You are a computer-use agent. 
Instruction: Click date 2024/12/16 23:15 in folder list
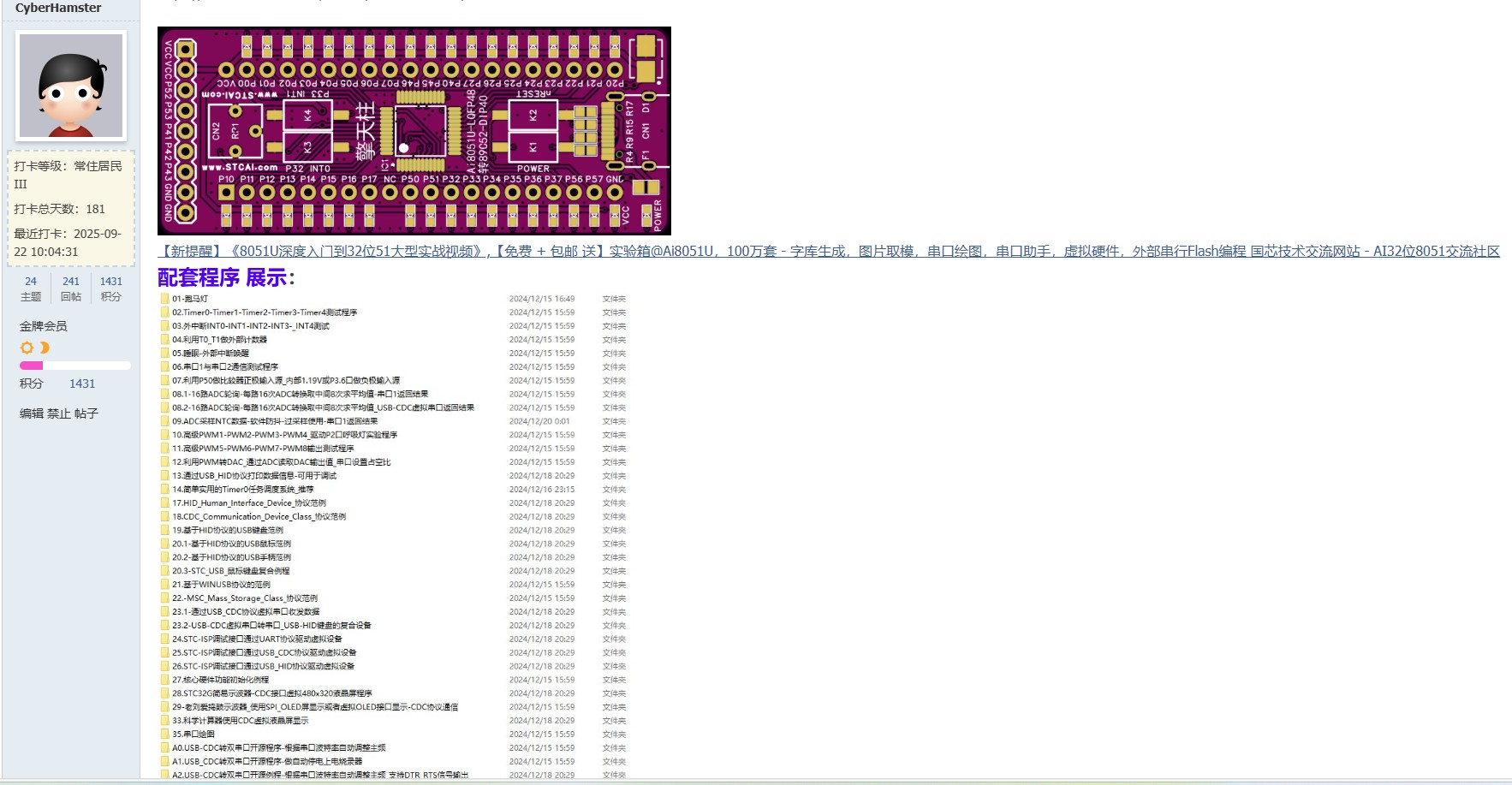[x=542, y=490]
